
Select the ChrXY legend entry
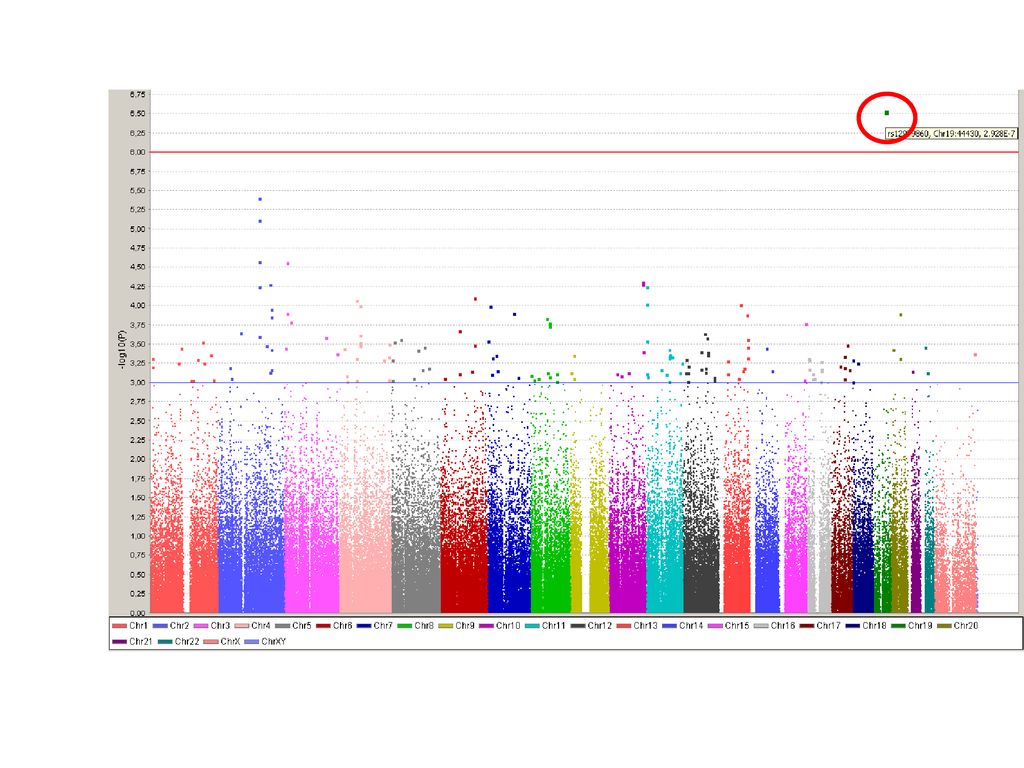(264, 641)
